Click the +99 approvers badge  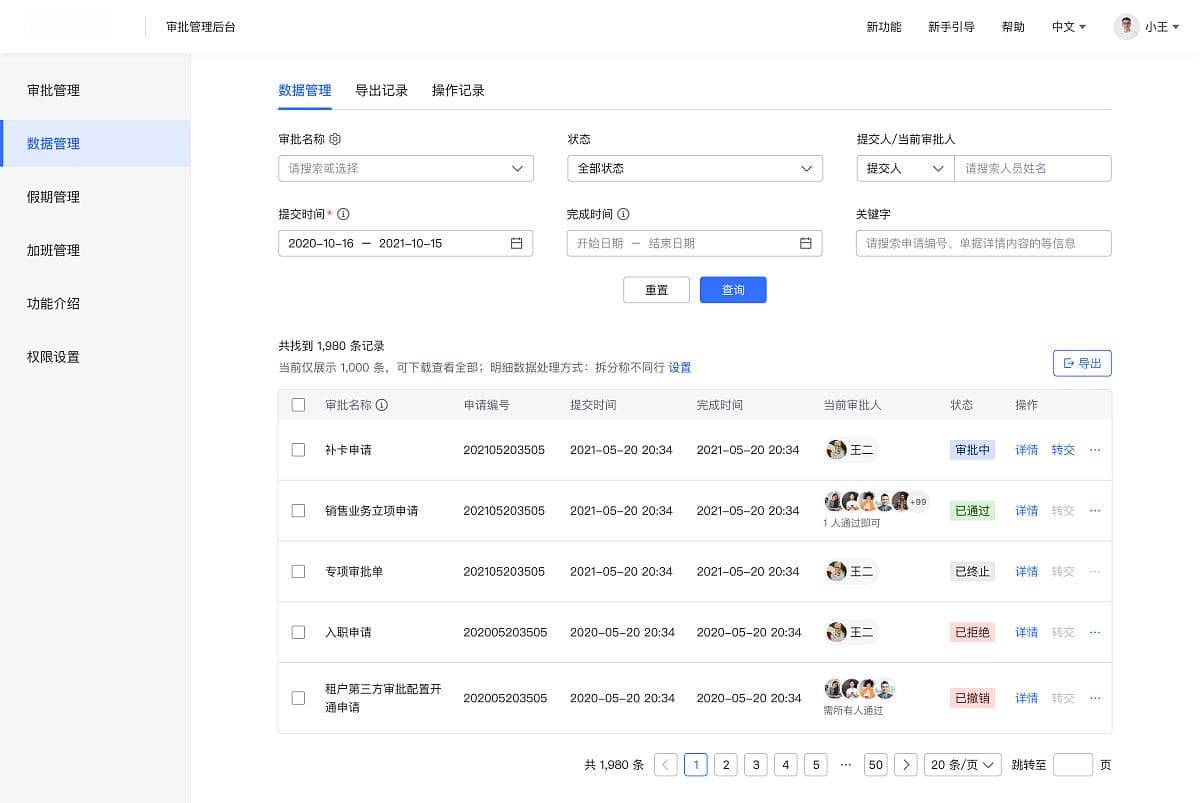tap(917, 502)
